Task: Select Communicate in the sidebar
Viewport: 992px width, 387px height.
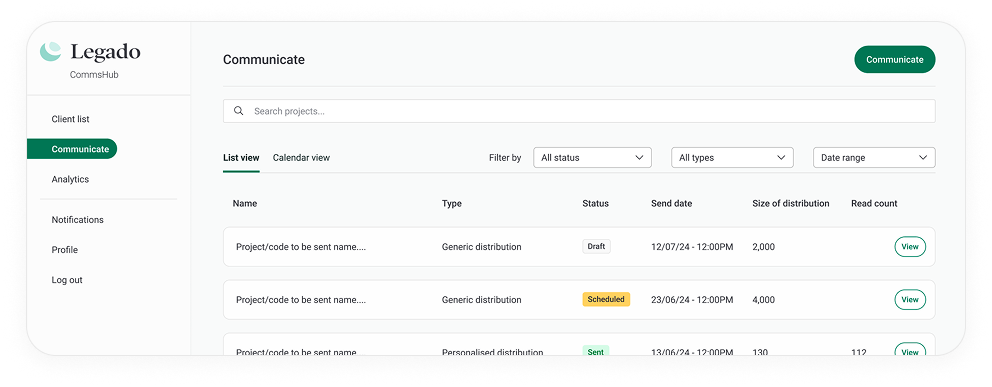Action: [x=72, y=149]
